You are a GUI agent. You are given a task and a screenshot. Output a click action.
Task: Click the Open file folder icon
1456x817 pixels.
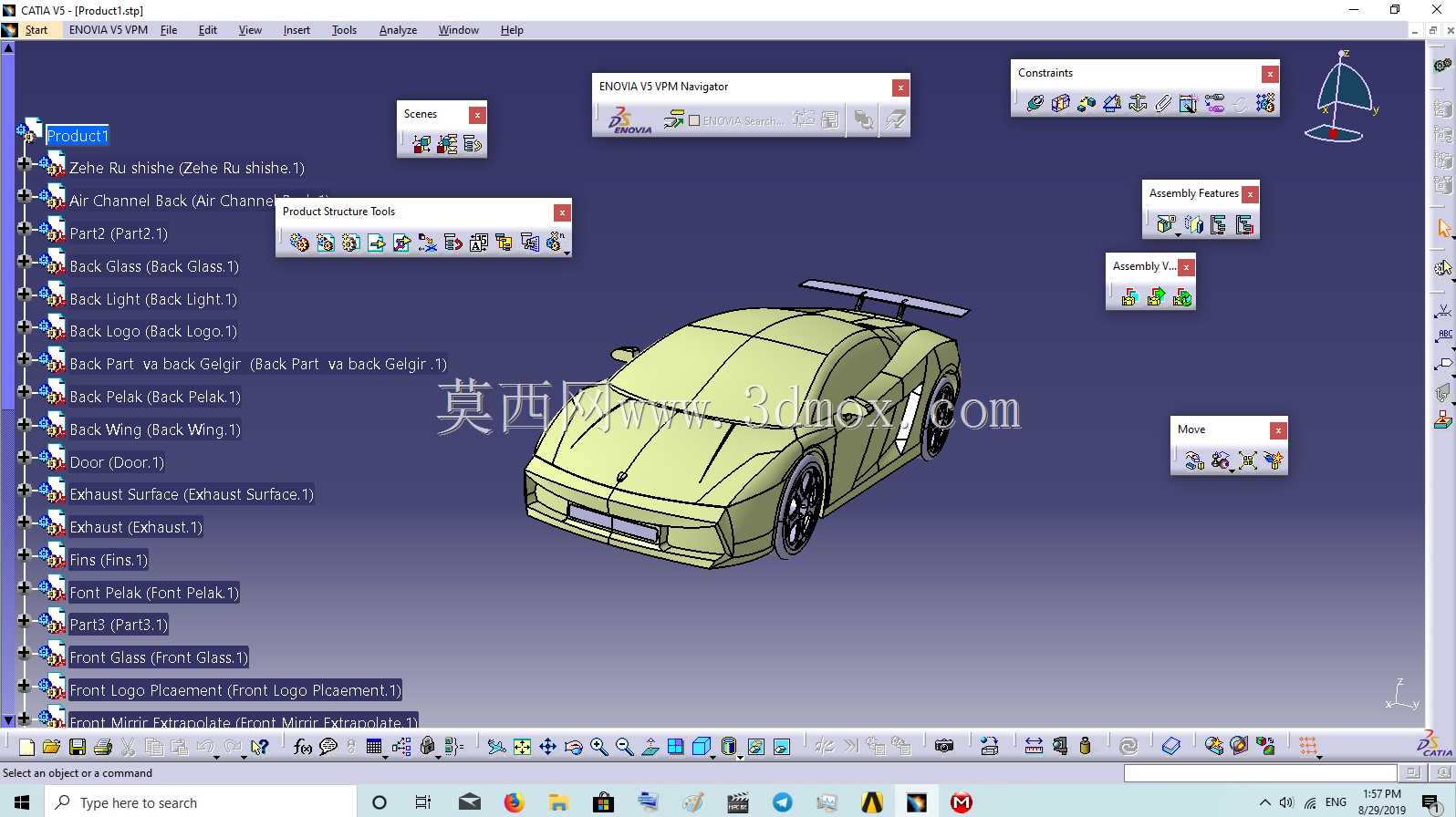coord(51,747)
